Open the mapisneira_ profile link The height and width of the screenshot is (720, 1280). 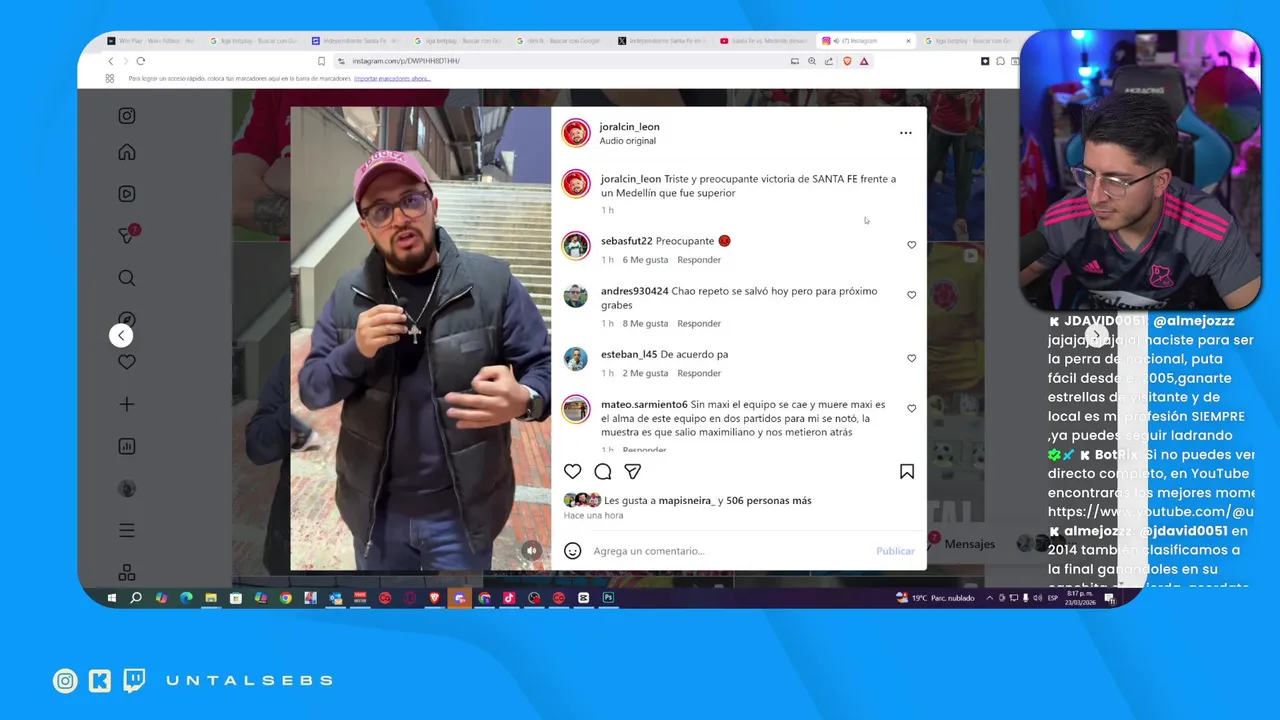687,501
